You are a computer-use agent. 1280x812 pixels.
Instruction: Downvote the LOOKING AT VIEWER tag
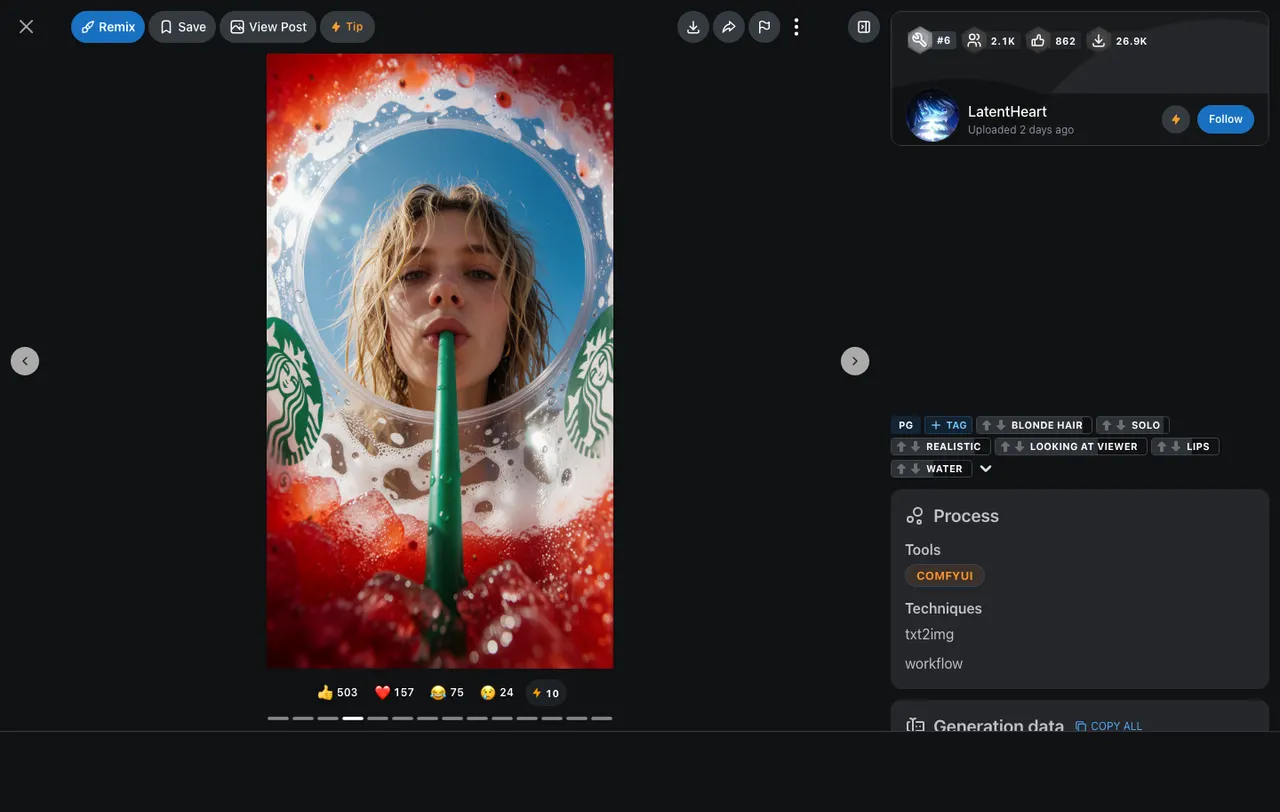point(1020,447)
